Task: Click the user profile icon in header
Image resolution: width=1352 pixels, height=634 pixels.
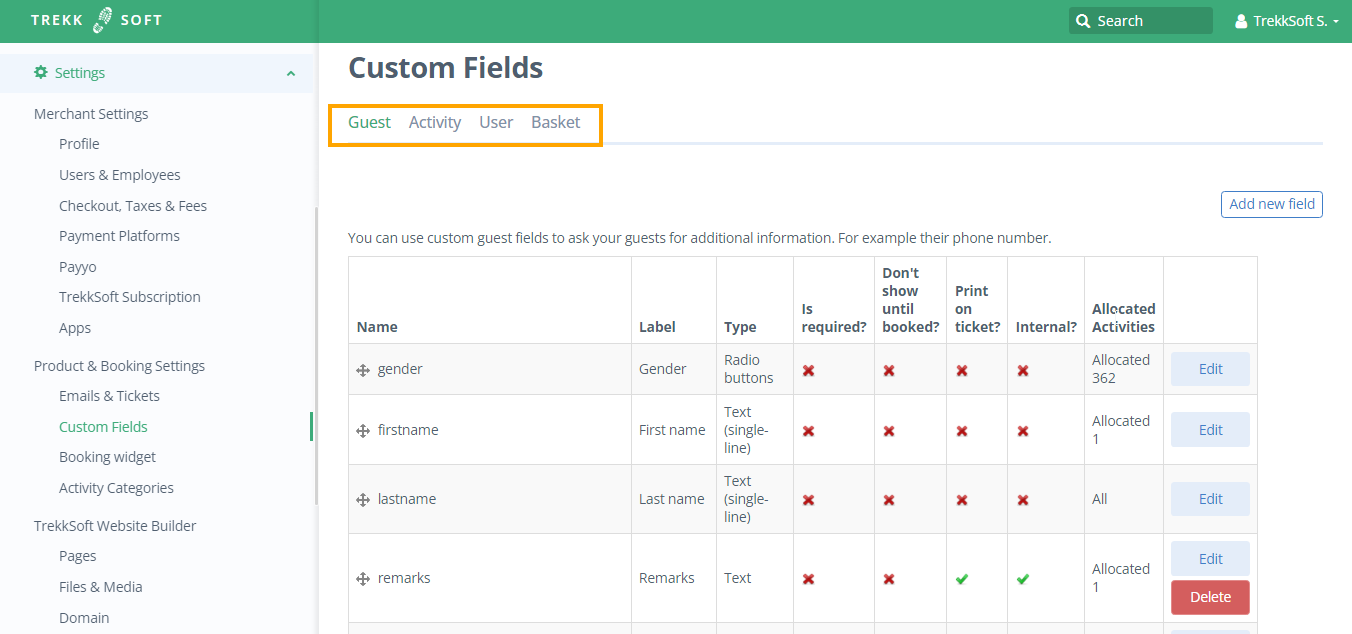Action: pos(1241,21)
